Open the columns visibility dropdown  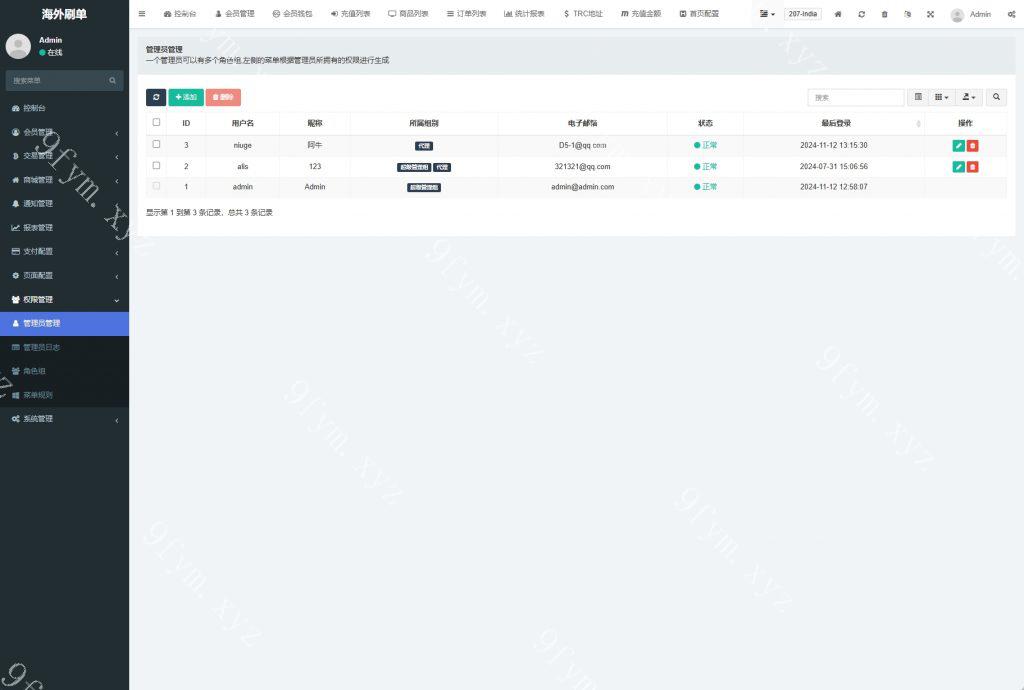point(942,97)
